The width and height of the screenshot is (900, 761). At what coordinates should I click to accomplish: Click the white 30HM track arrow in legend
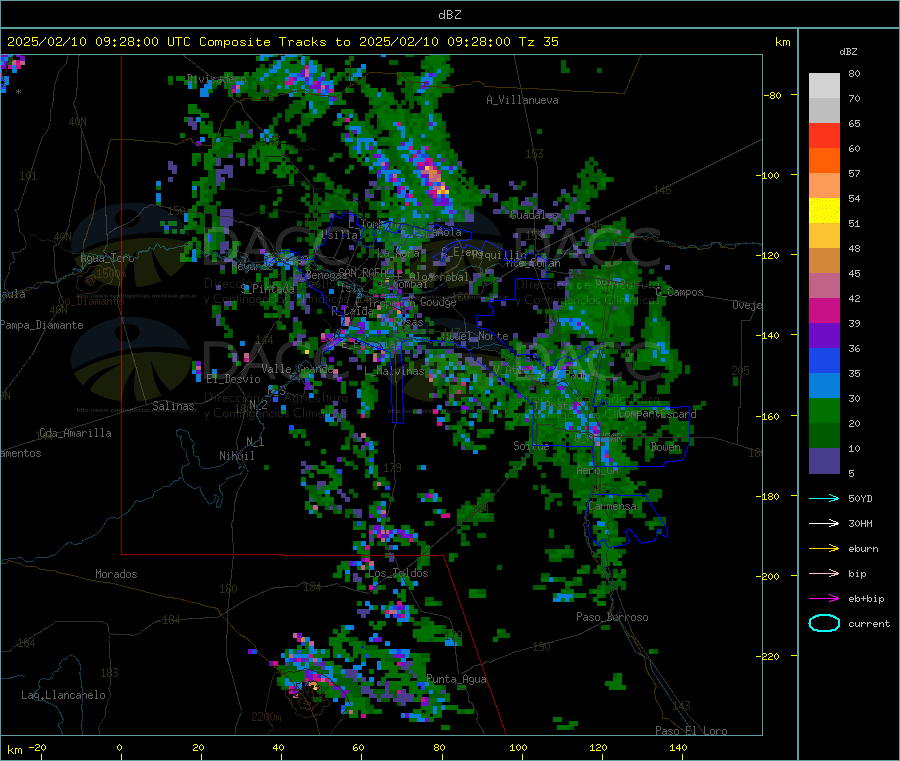(x=824, y=523)
